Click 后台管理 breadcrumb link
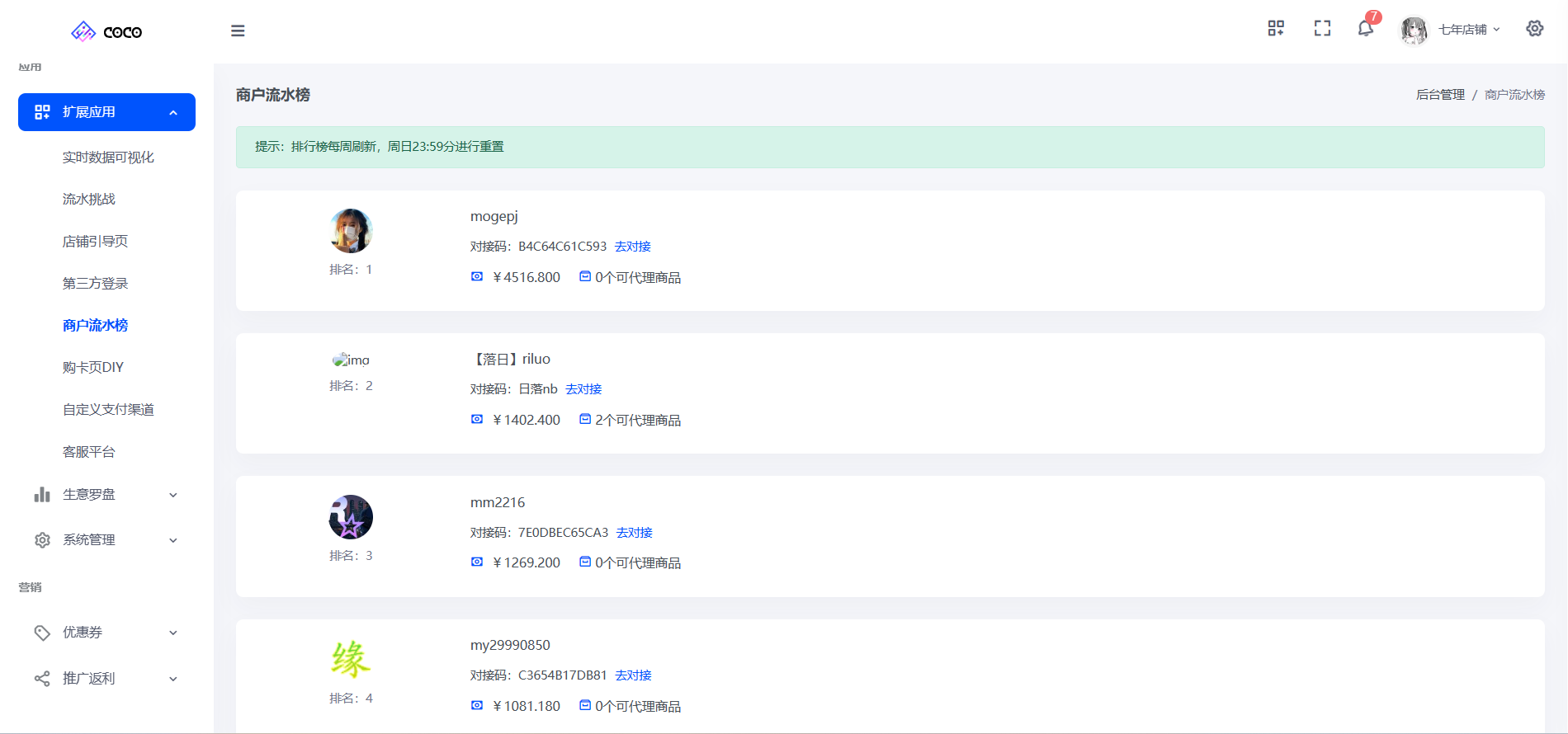This screenshot has width=1568, height=734. [x=1440, y=95]
